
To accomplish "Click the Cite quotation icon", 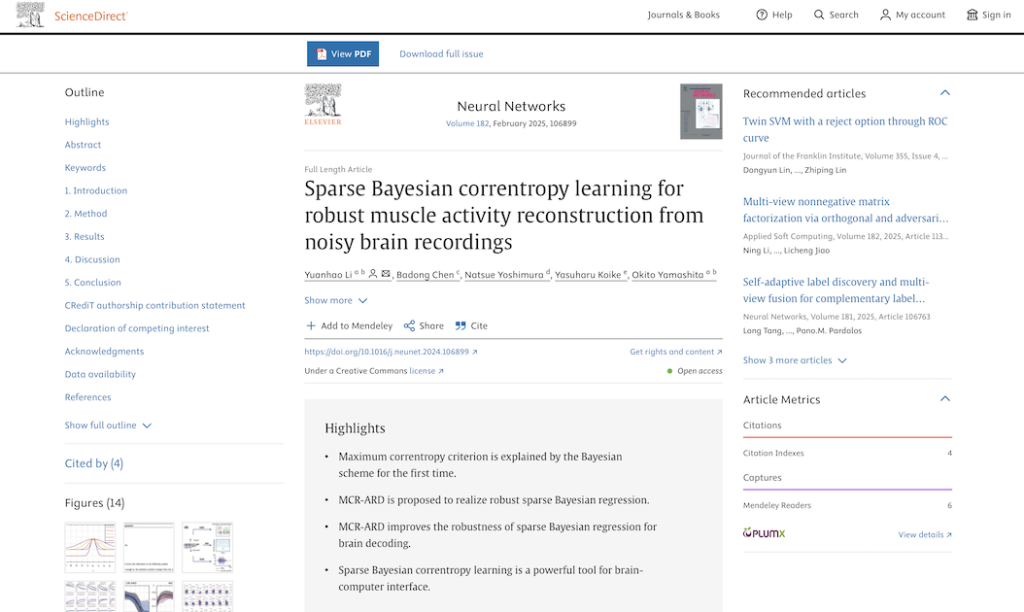I will [461, 326].
